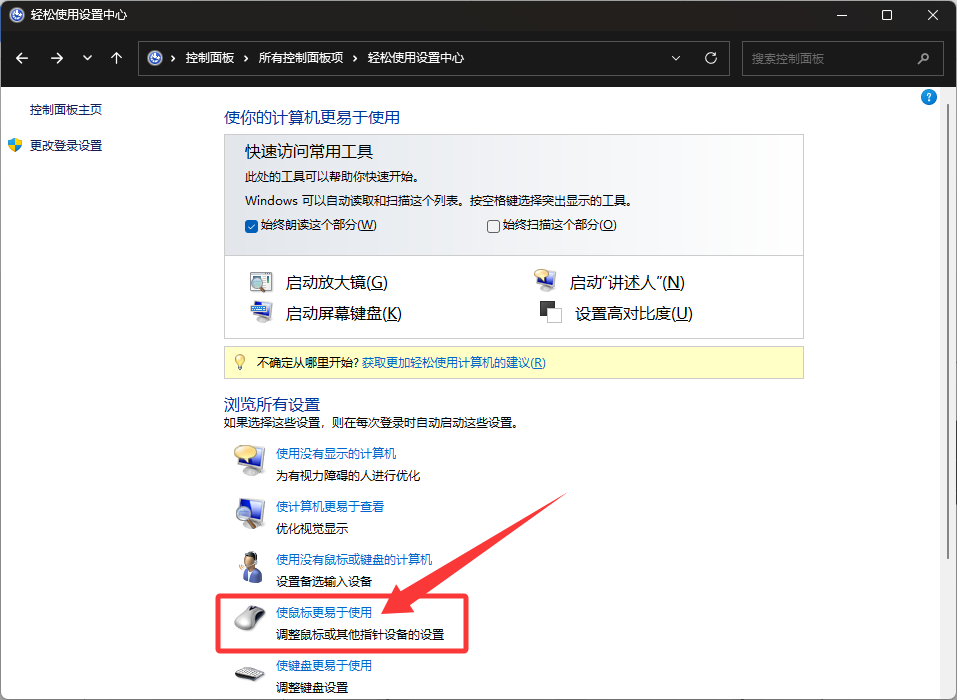Click the On-Screen Keyboard icon
This screenshot has width=957, height=700.
(x=261, y=313)
